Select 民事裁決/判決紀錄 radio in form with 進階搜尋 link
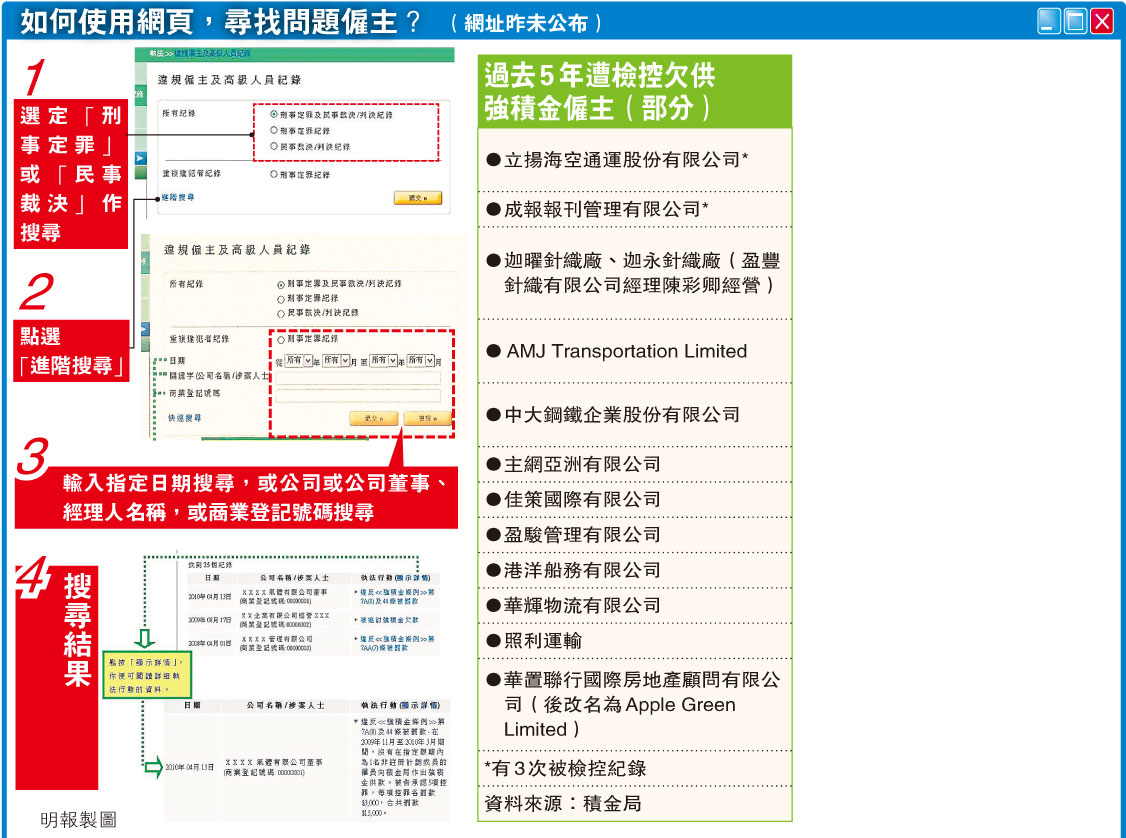Viewport: 1126px width, 838px height. (274, 146)
